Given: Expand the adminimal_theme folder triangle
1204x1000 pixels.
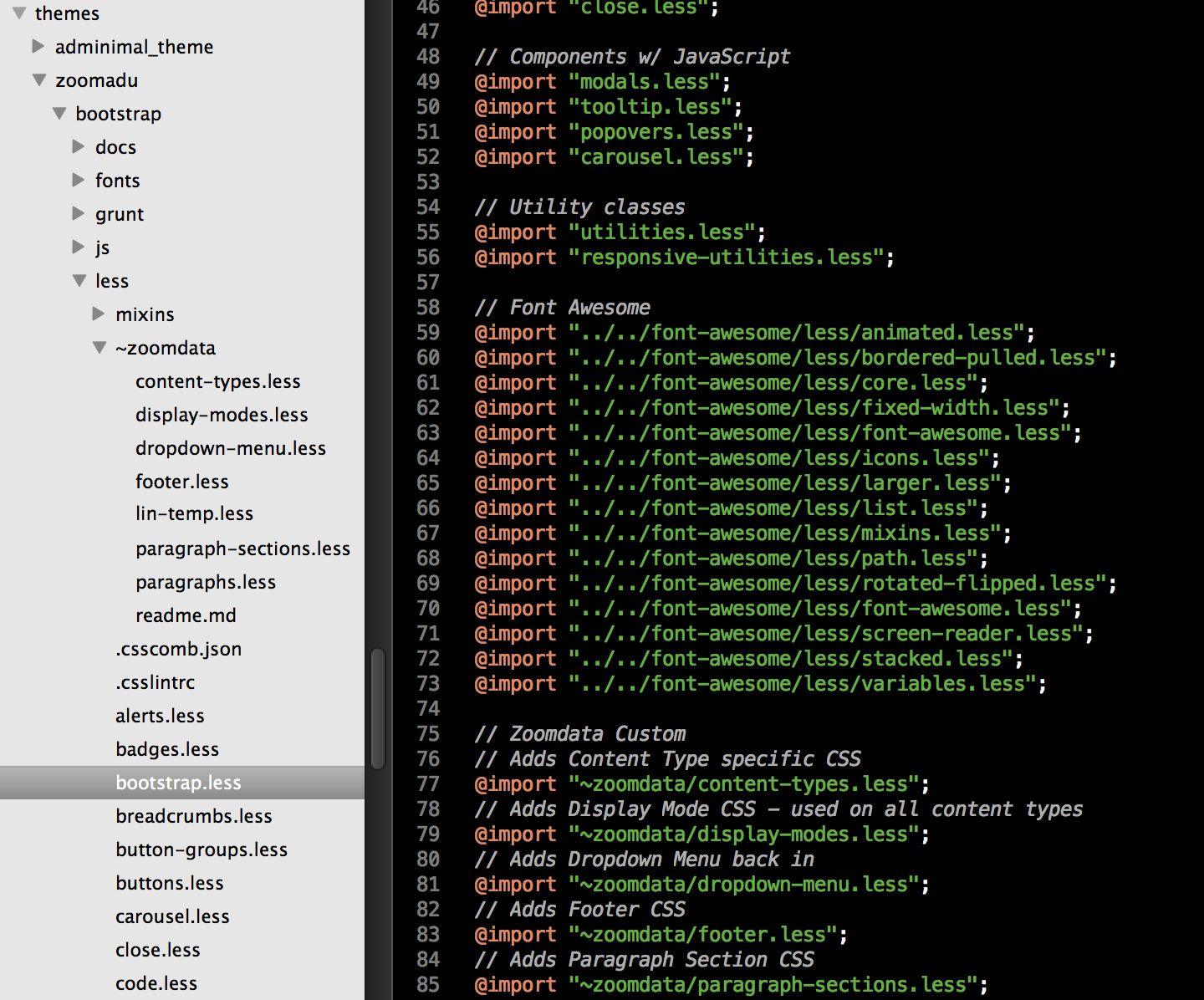Looking at the screenshot, I should 38,46.
